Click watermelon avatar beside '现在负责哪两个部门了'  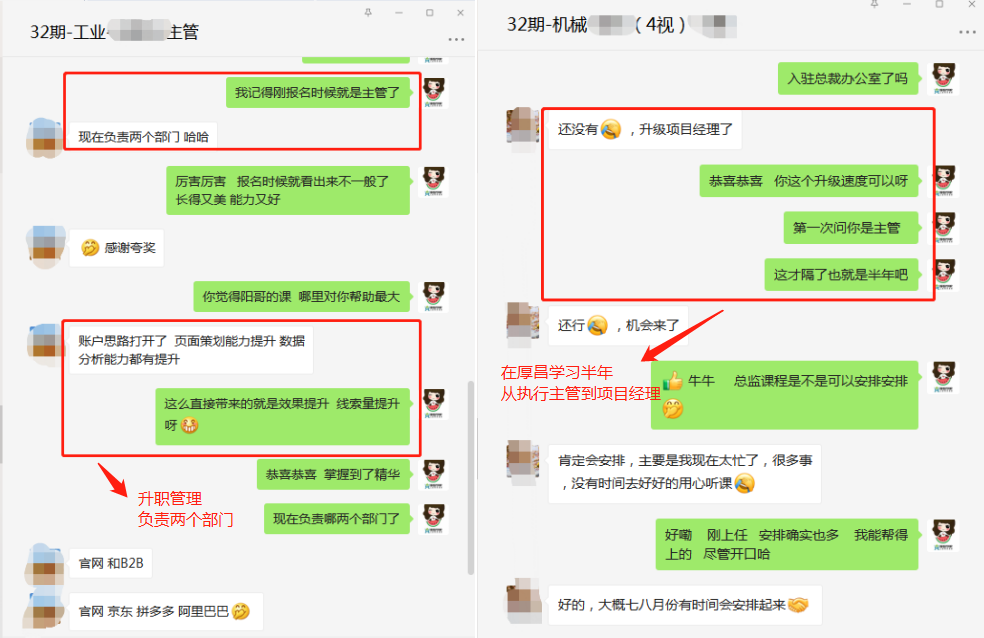434,519
